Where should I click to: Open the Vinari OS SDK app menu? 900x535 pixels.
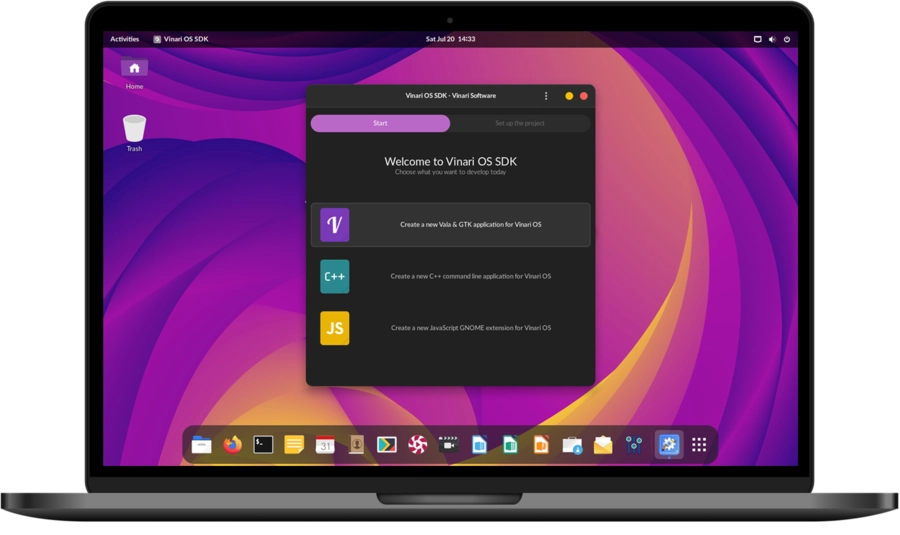coord(181,39)
